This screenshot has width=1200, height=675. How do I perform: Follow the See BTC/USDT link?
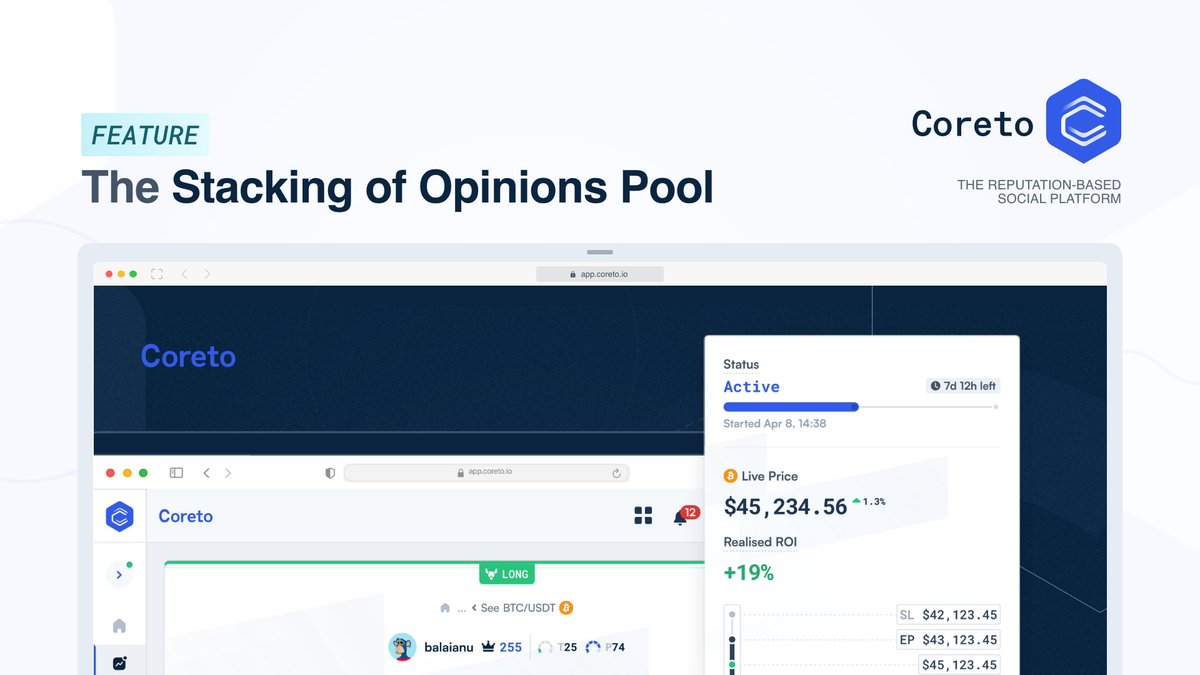[518, 608]
